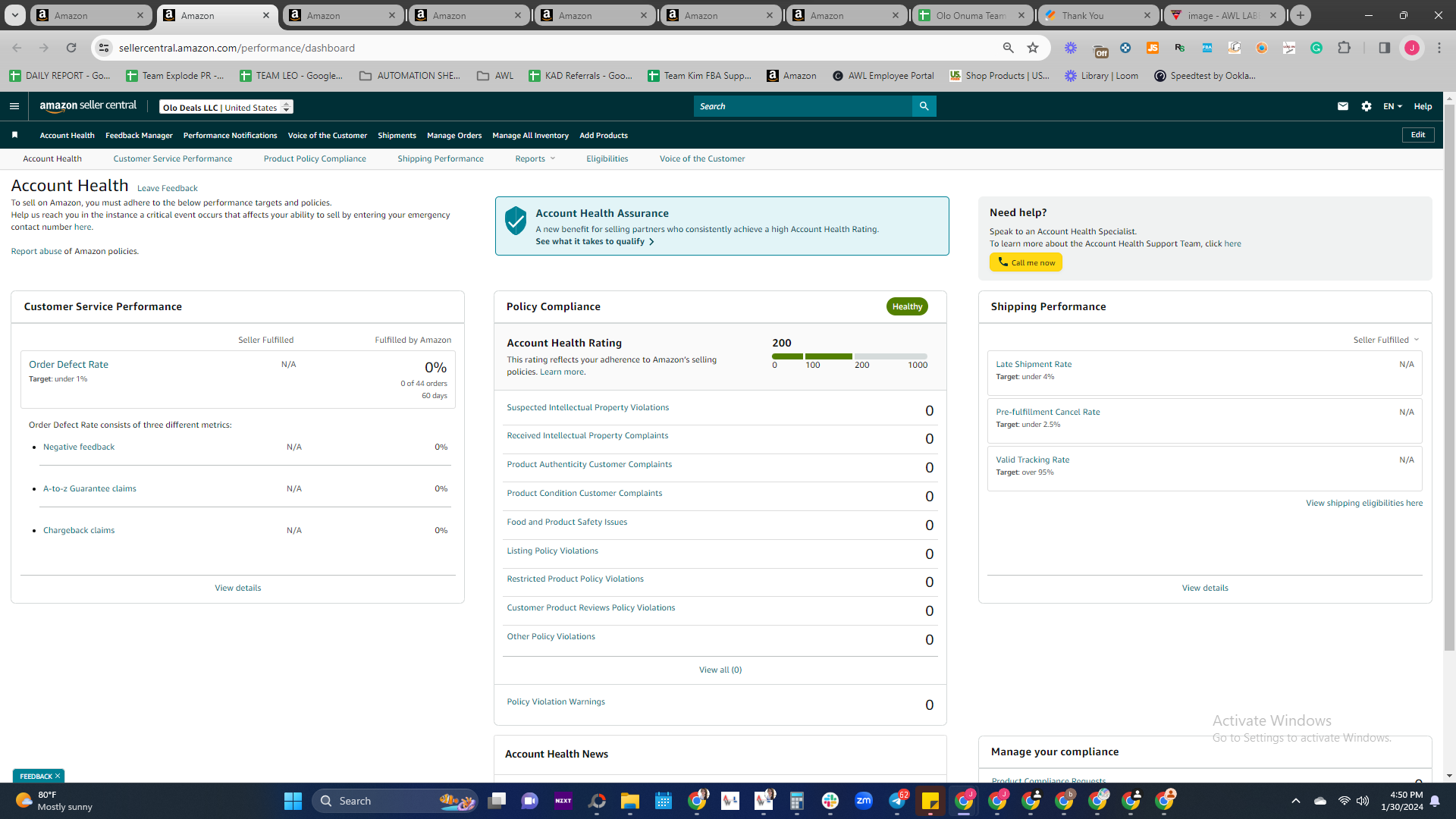Click View shipping eligibilities here
1456x819 pixels.
[x=1364, y=503]
